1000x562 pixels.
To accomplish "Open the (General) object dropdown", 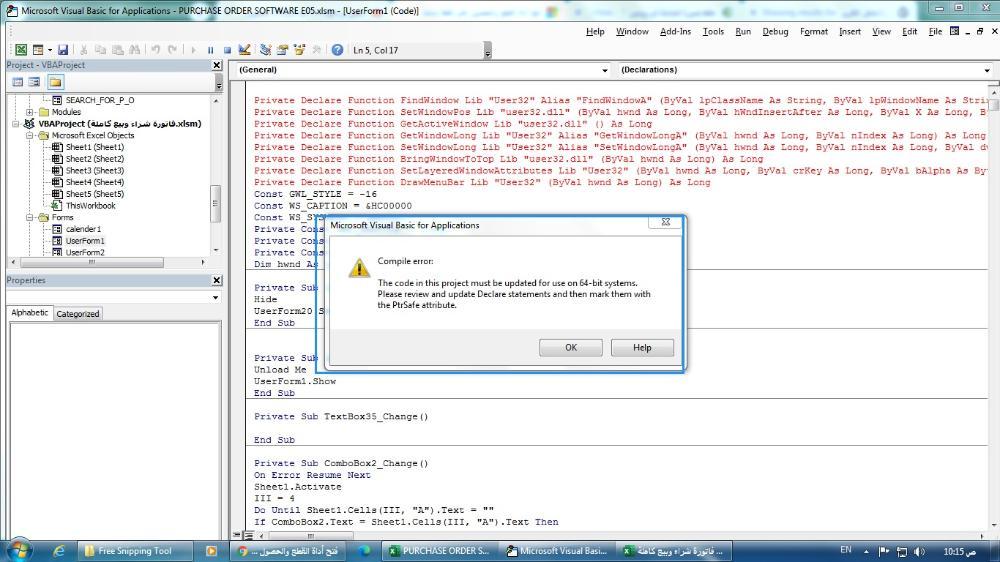I will [x=605, y=70].
